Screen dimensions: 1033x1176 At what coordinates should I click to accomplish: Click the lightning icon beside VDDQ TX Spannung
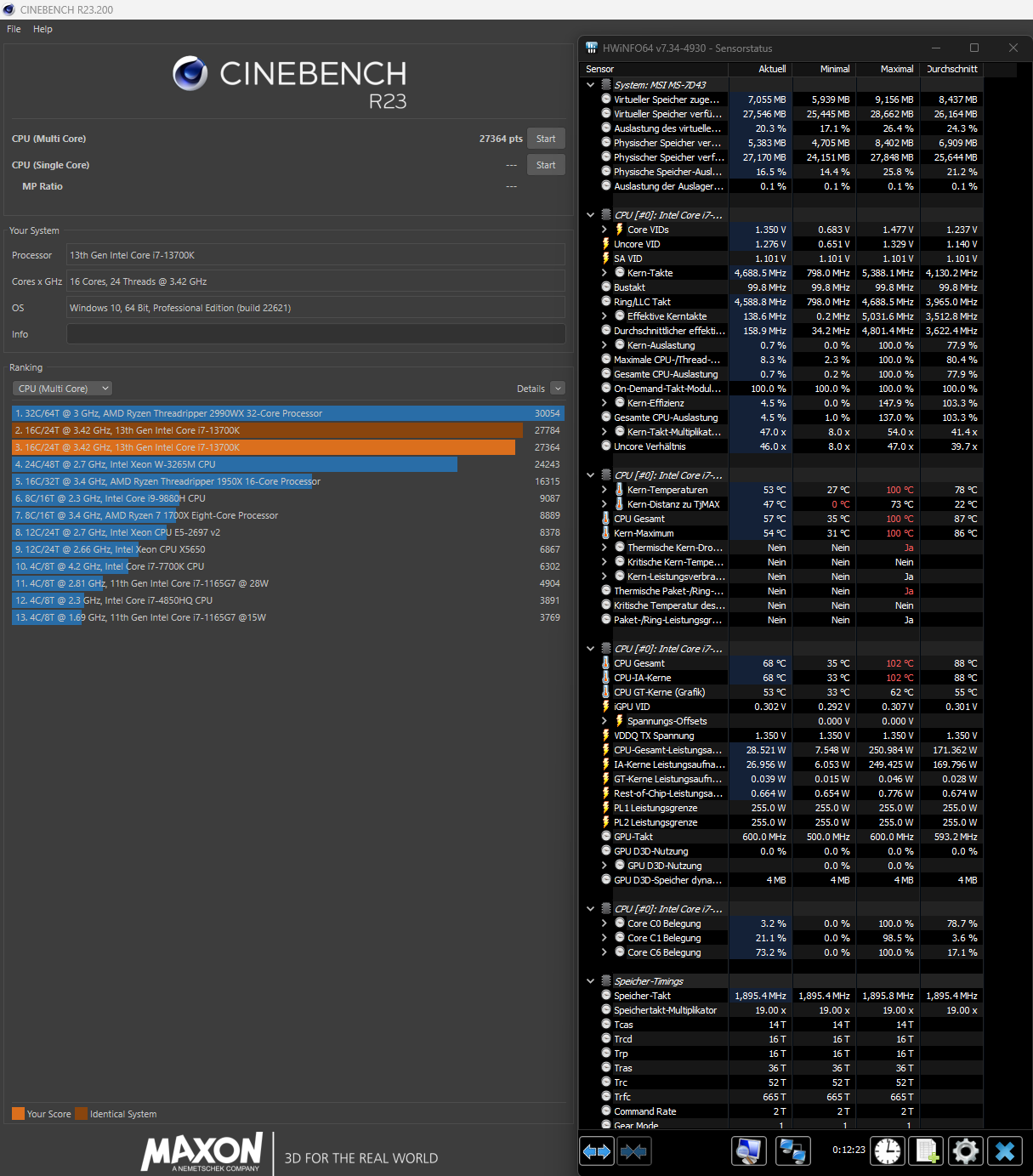(605, 736)
